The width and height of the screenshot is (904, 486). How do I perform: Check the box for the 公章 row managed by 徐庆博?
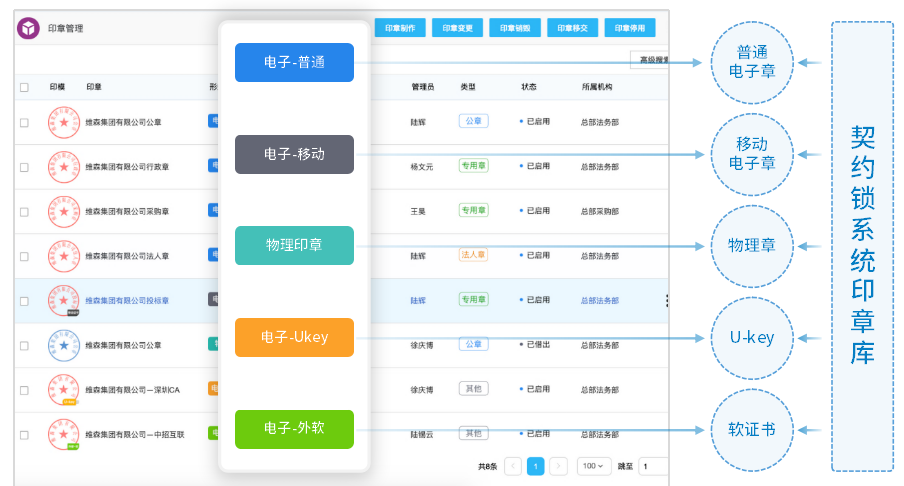click(x=24, y=346)
